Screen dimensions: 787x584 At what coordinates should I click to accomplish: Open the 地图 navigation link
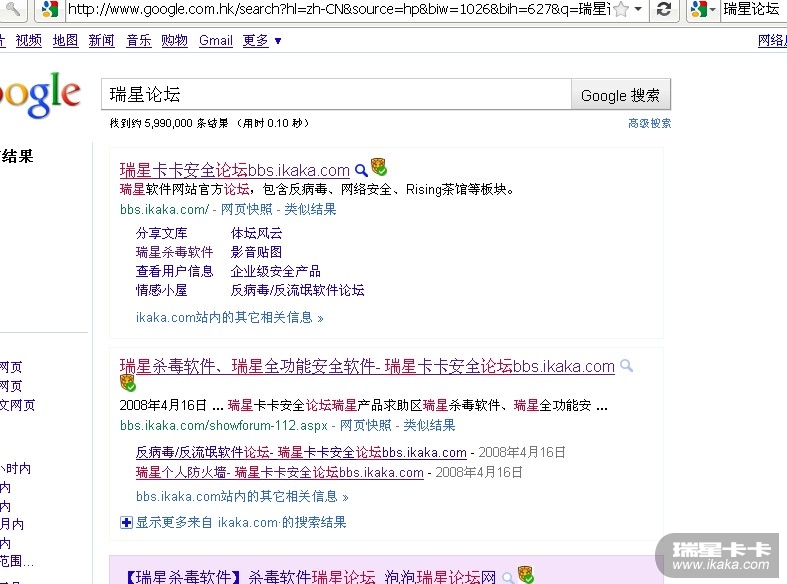65,40
